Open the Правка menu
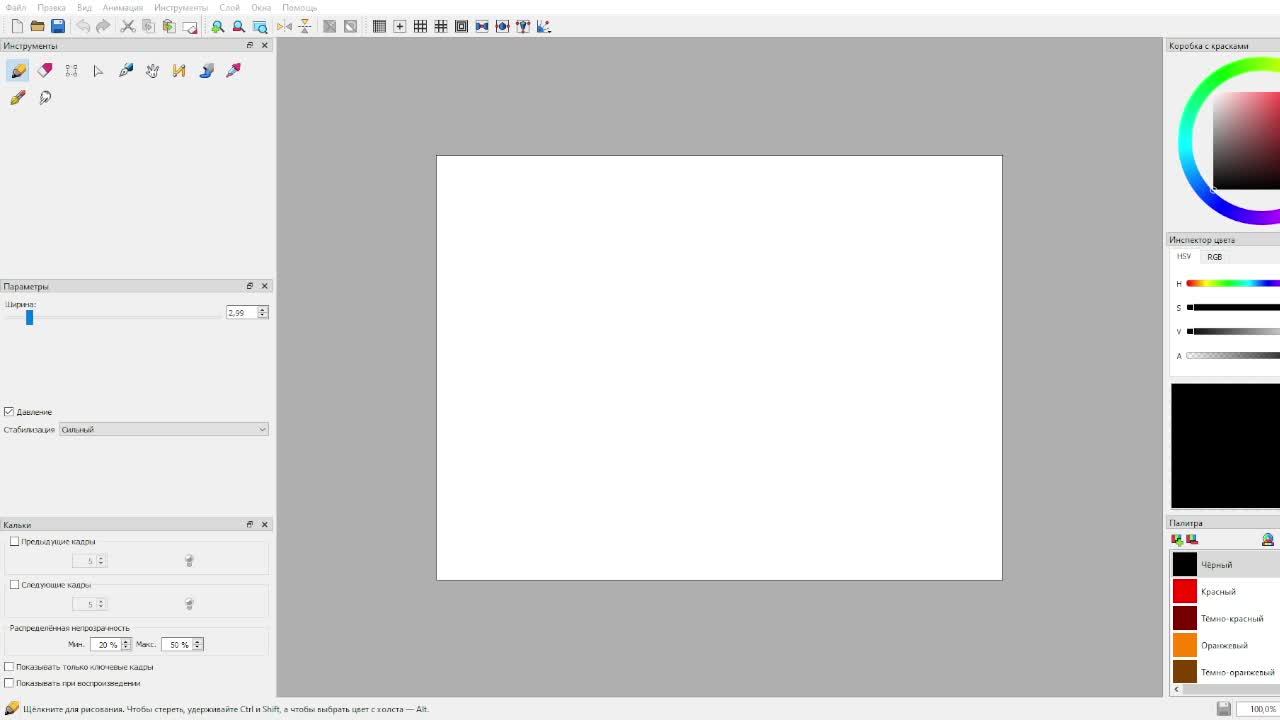Screen dimensions: 1280x720 click(51, 7)
